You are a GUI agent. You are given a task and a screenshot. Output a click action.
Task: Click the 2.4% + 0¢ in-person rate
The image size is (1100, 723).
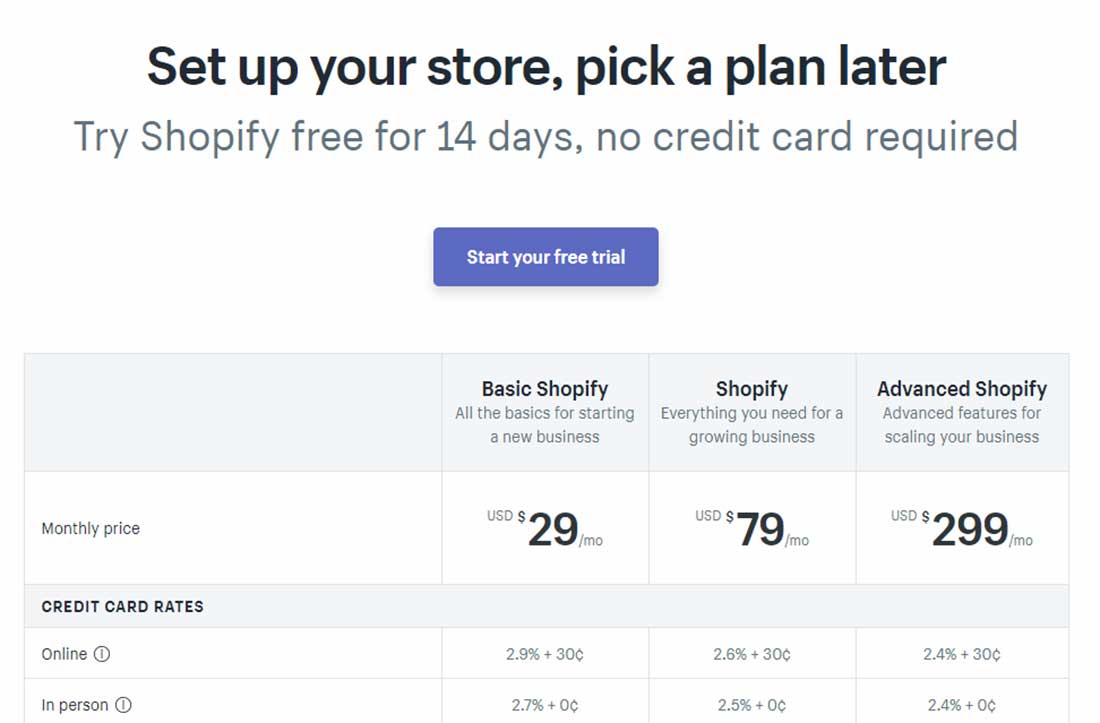point(962,705)
